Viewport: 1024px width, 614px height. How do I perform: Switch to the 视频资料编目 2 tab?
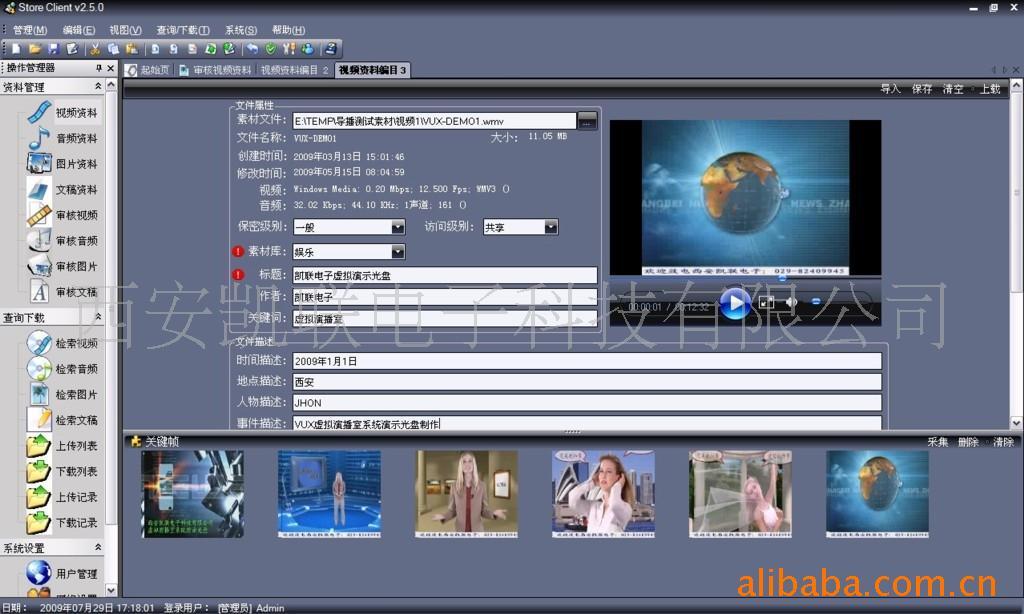click(x=295, y=70)
